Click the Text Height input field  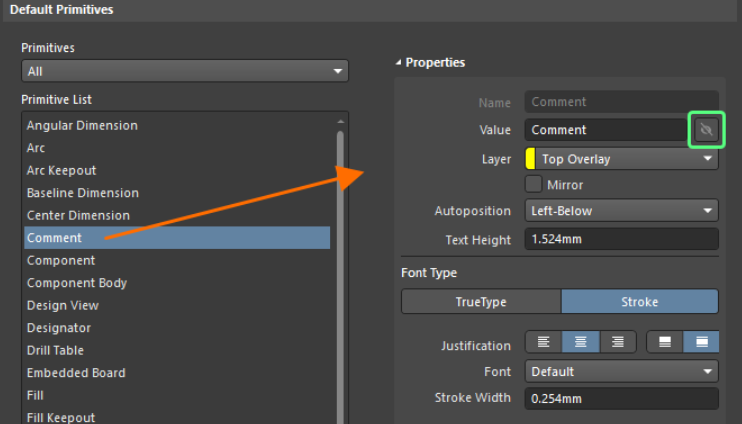(621, 240)
